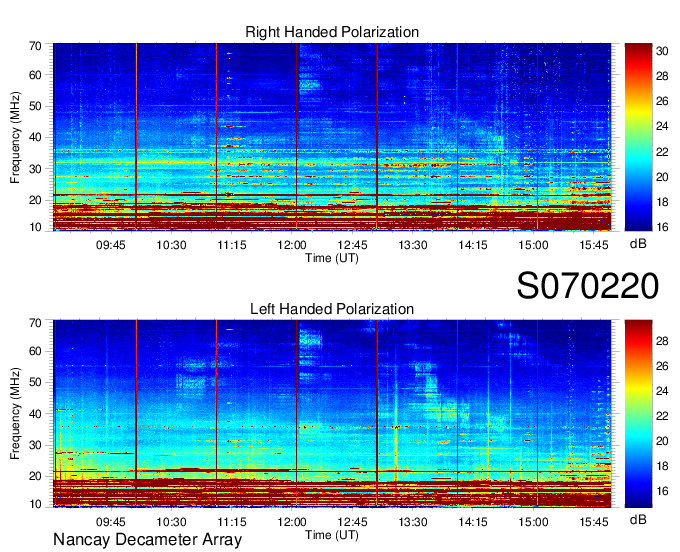Click the 11:15 time tick under Right Handed plot
Screen dimensions: 680x552
coord(232,245)
